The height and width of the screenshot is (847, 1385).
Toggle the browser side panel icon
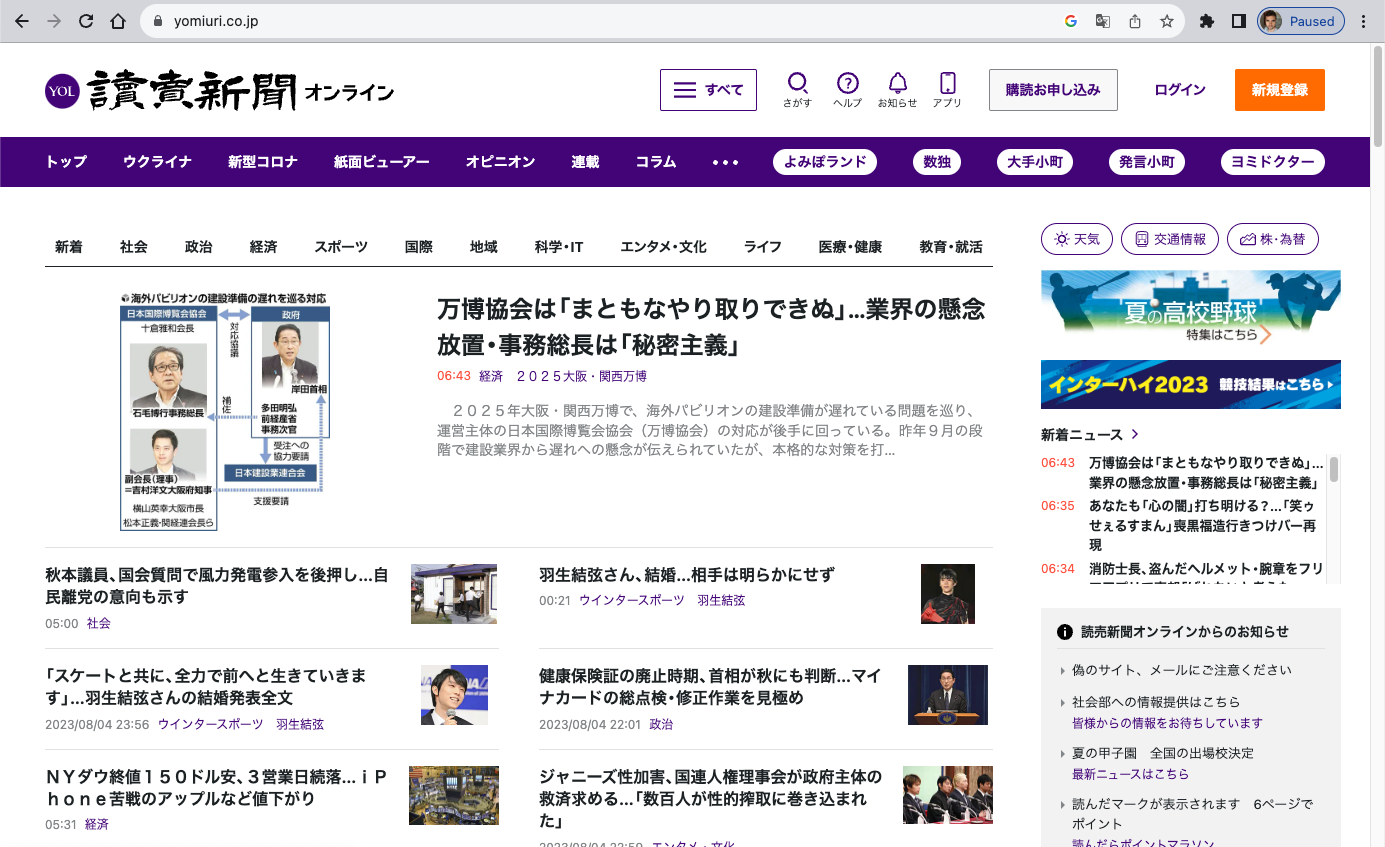click(1238, 21)
